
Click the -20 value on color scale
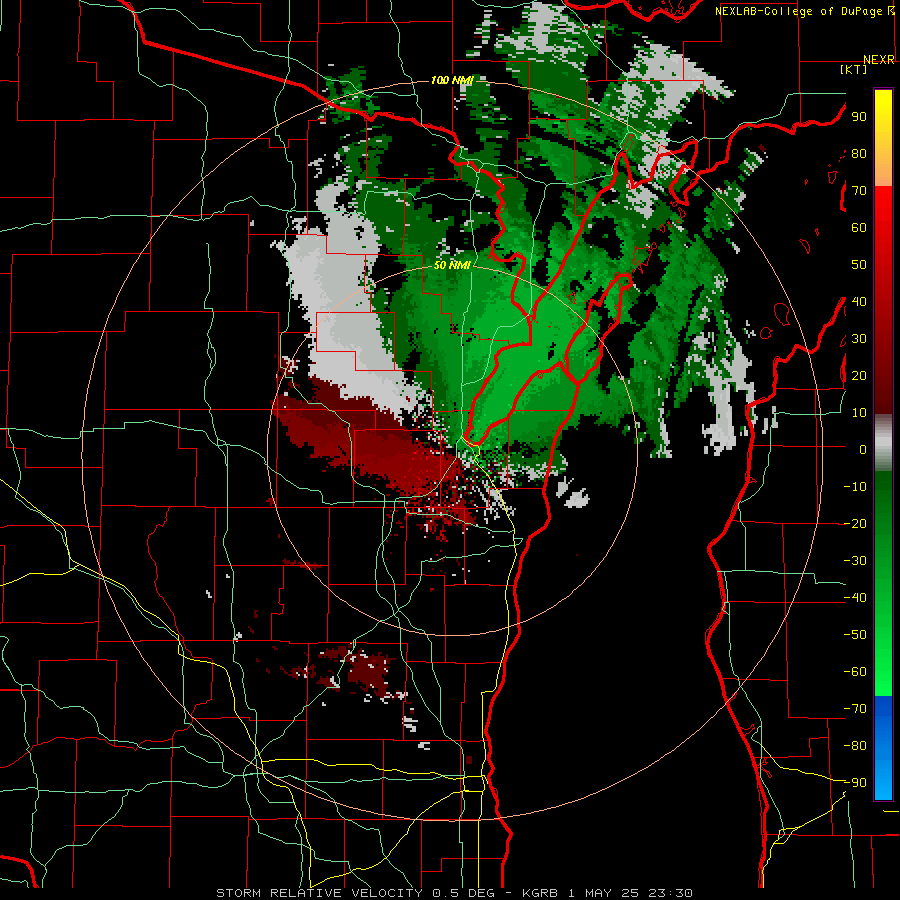tap(855, 523)
